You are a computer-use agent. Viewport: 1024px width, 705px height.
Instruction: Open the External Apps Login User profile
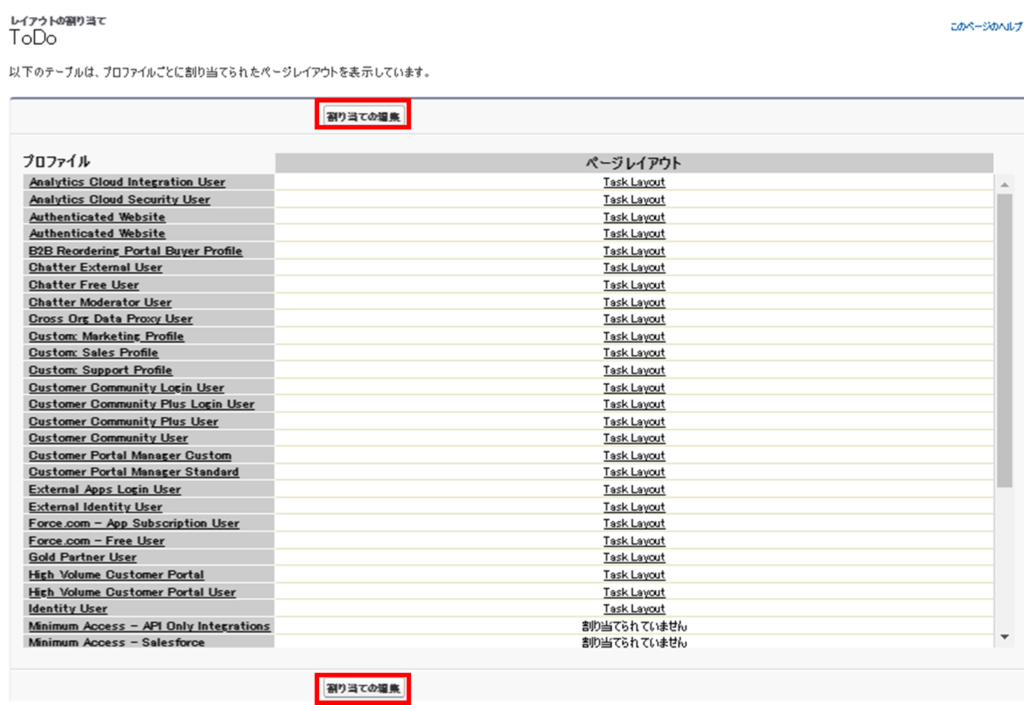104,490
